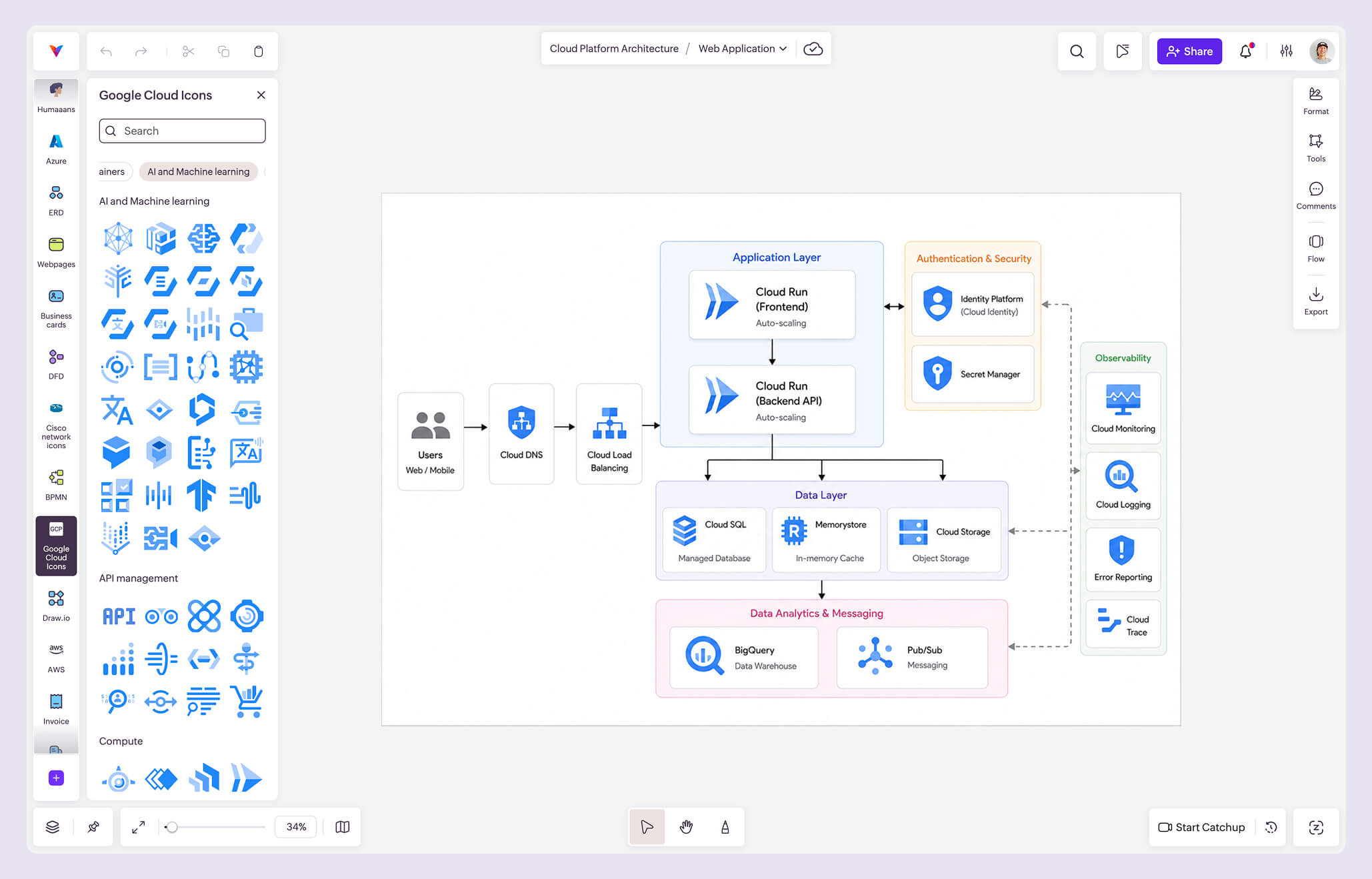This screenshot has height=879, width=1372.
Task: Select the Secret Manager node on canvas
Action: click(973, 373)
